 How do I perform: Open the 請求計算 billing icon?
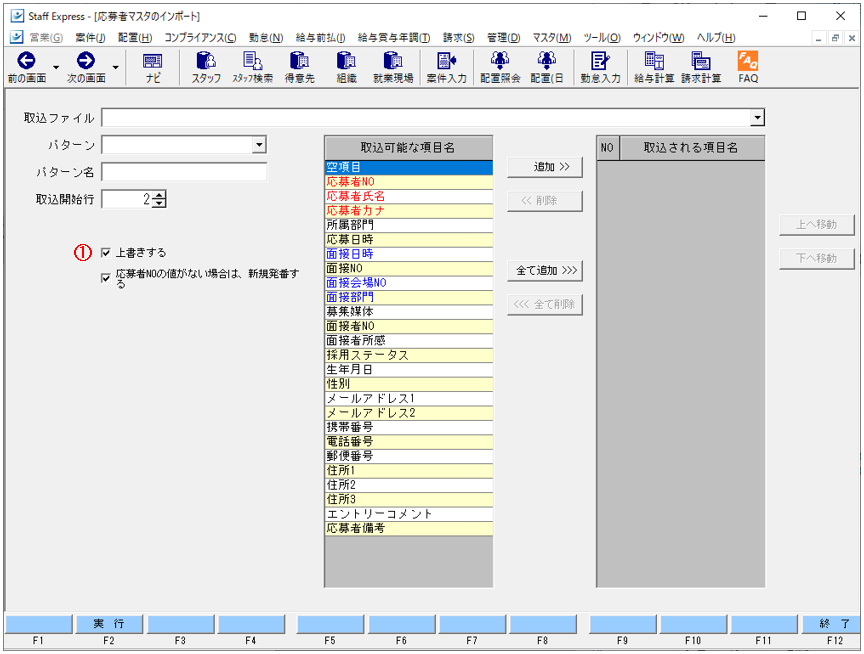(701, 67)
